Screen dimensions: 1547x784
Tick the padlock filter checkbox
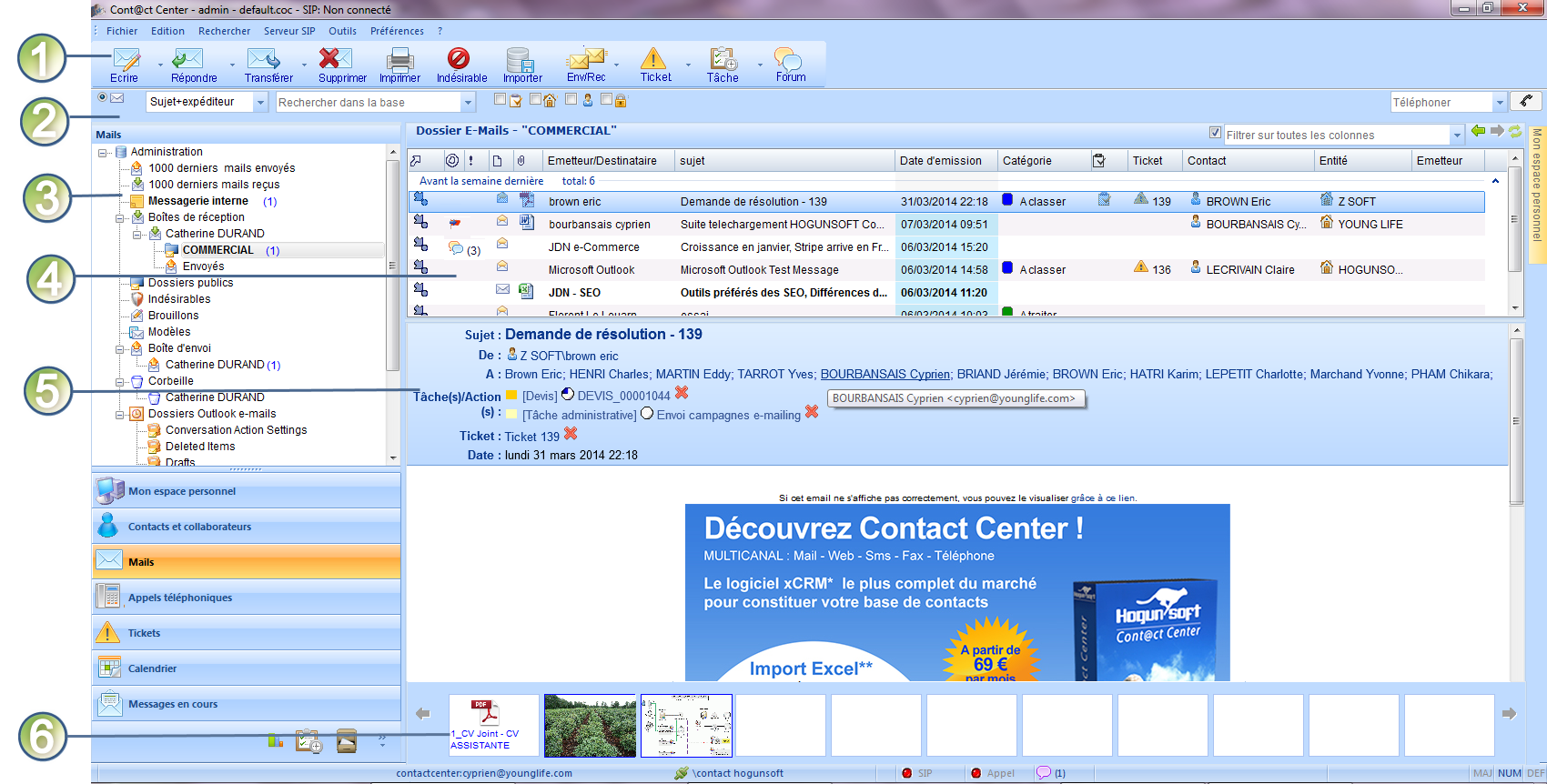(606, 99)
